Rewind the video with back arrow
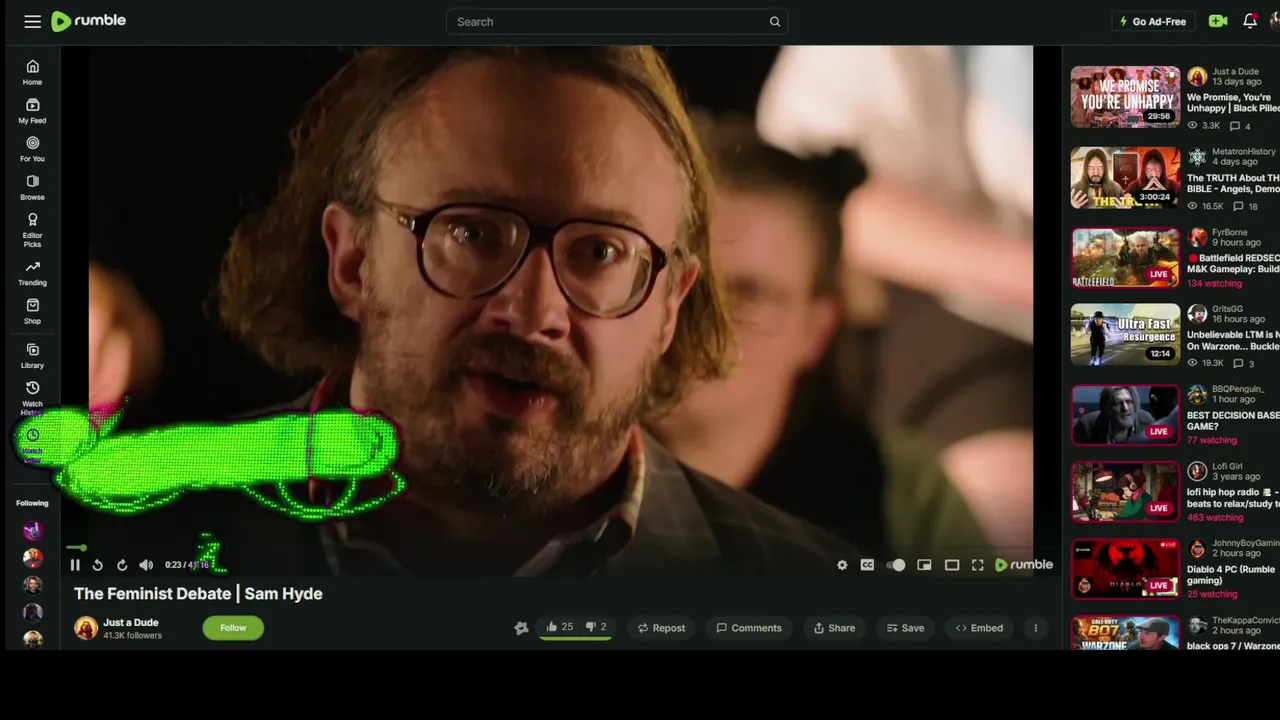This screenshot has width=1280, height=720. (98, 565)
